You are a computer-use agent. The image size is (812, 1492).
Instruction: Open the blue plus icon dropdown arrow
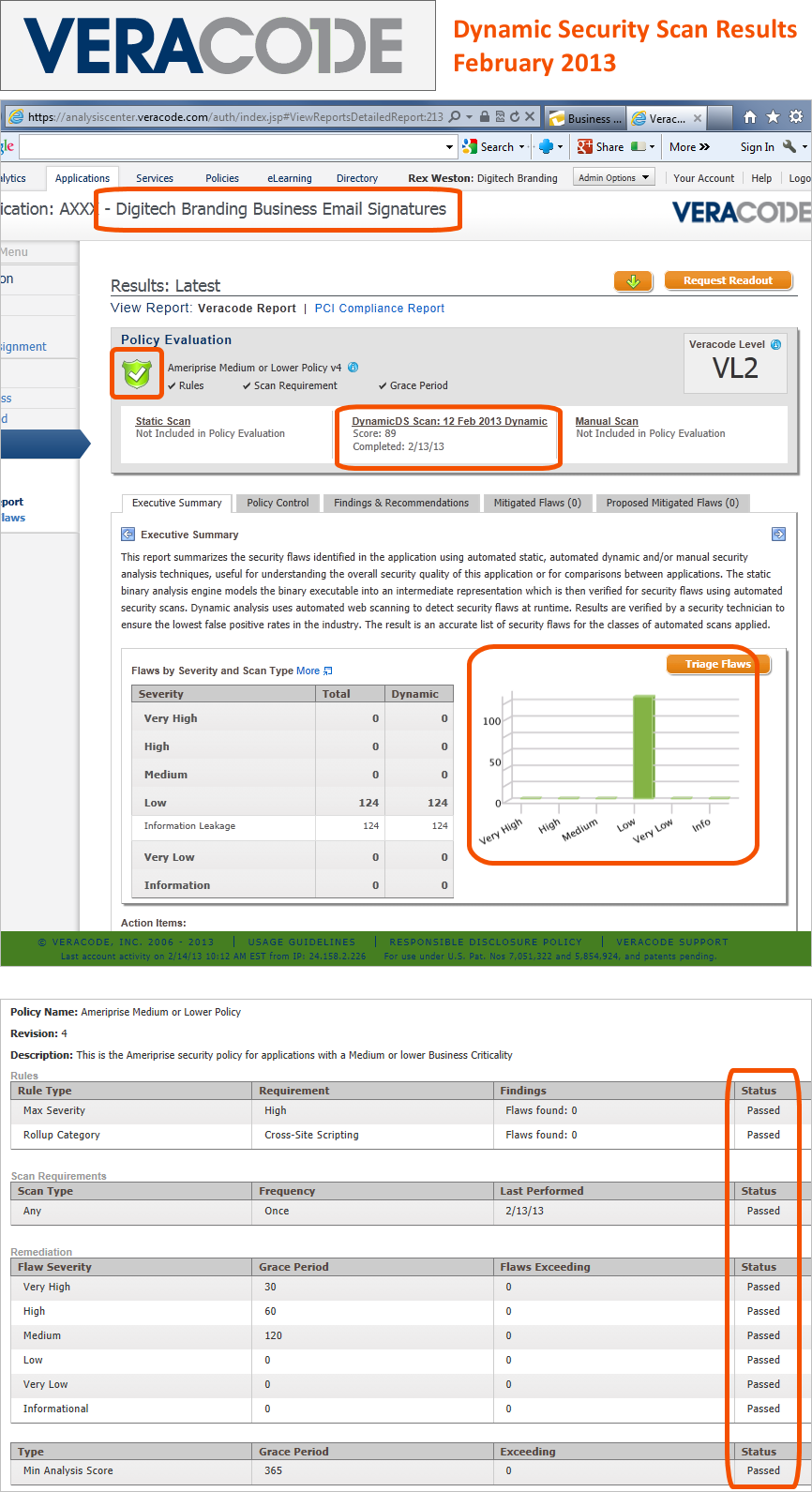coord(561,147)
